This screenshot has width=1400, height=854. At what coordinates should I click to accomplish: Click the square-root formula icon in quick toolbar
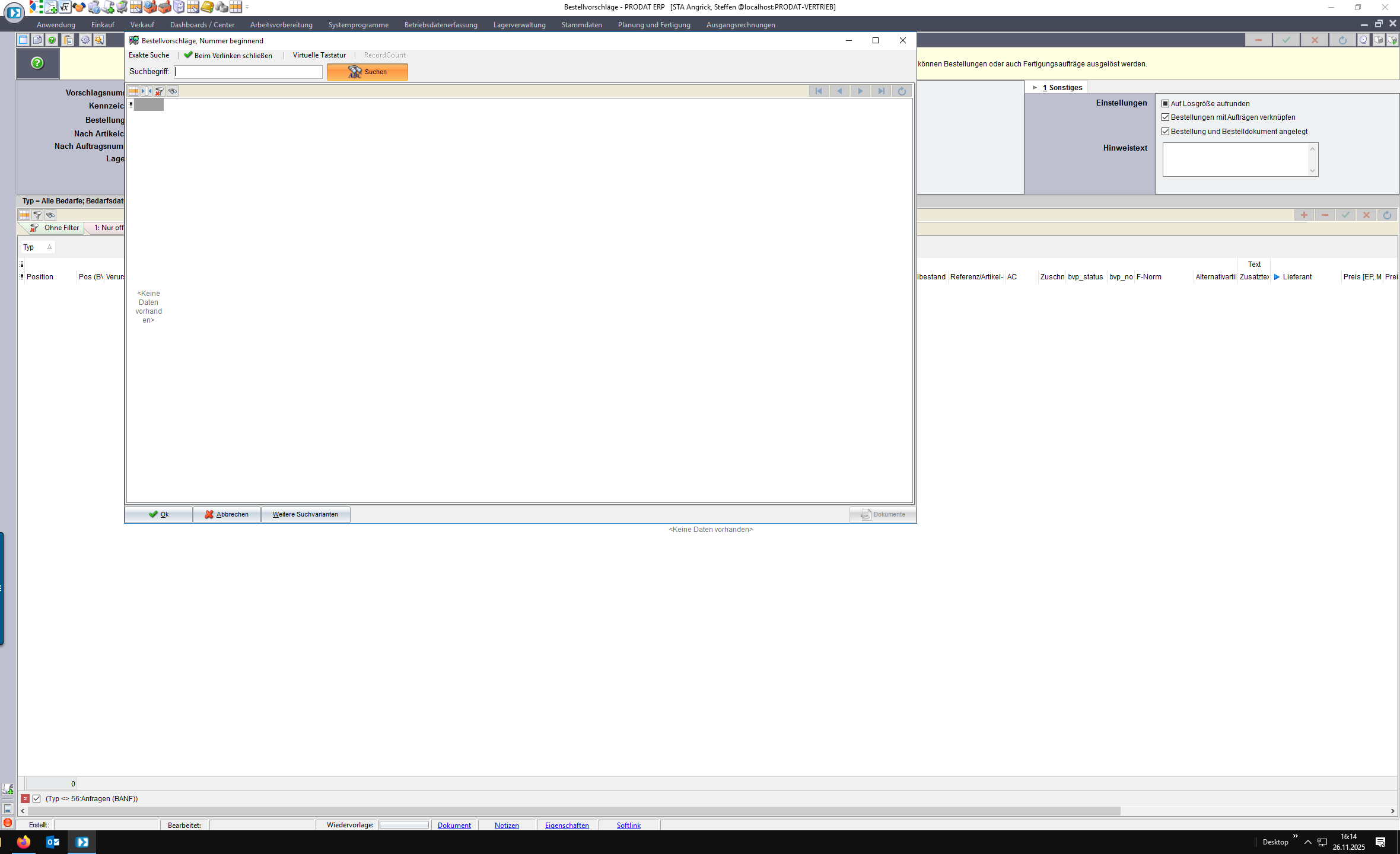pos(65,7)
